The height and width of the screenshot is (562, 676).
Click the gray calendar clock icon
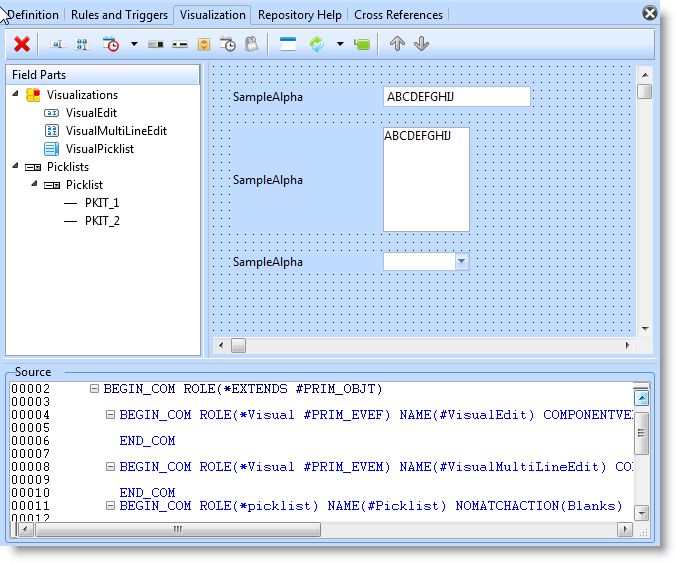click(x=228, y=44)
